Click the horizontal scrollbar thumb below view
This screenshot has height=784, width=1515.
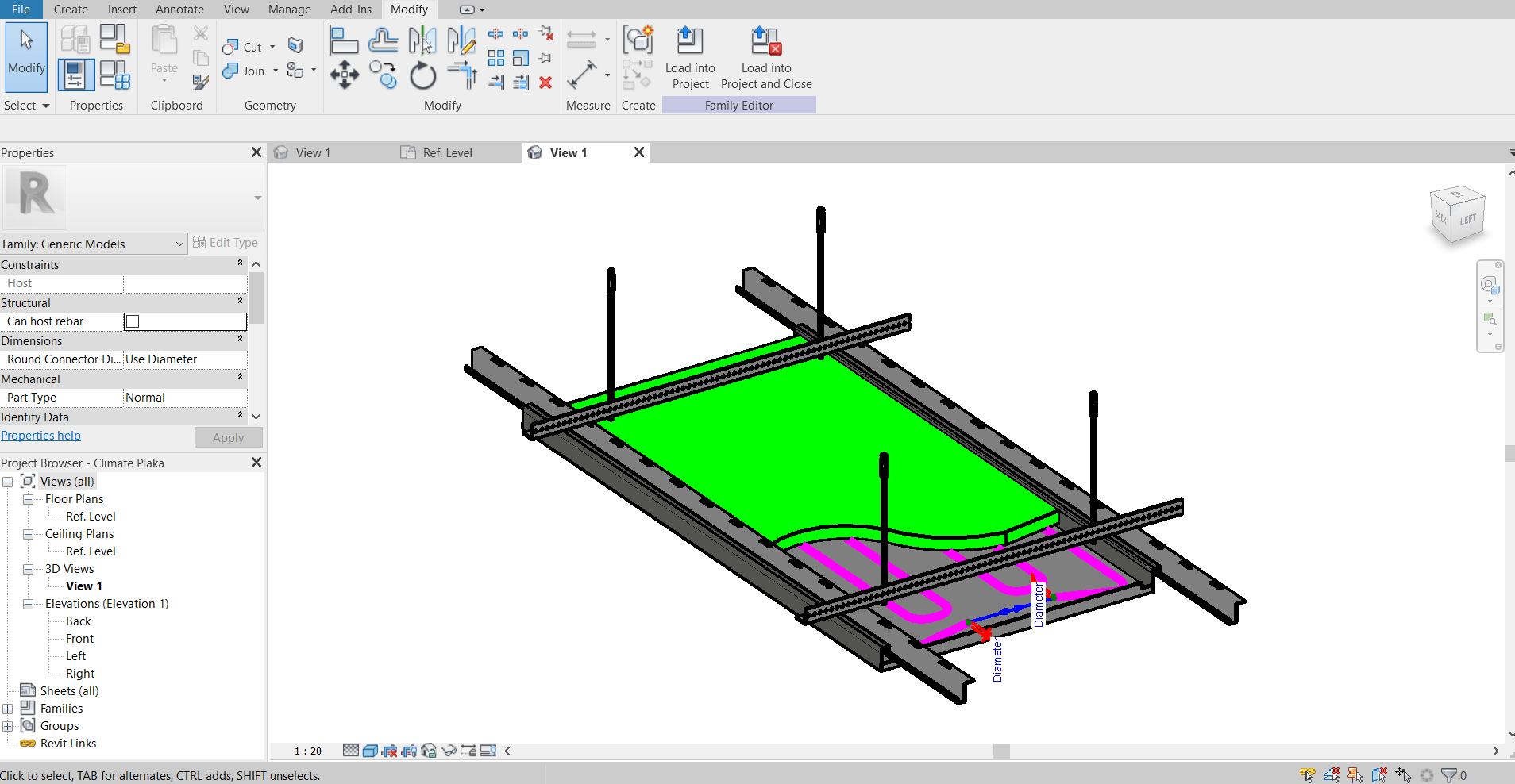[x=1001, y=751]
